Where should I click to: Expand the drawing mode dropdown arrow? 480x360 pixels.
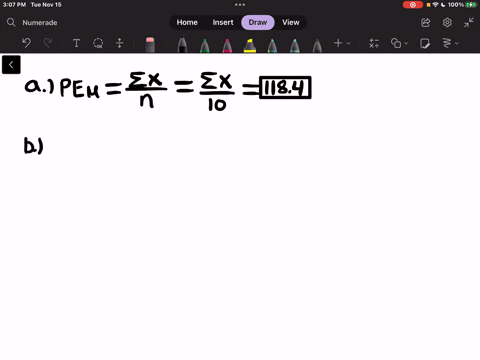tap(457, 43)
